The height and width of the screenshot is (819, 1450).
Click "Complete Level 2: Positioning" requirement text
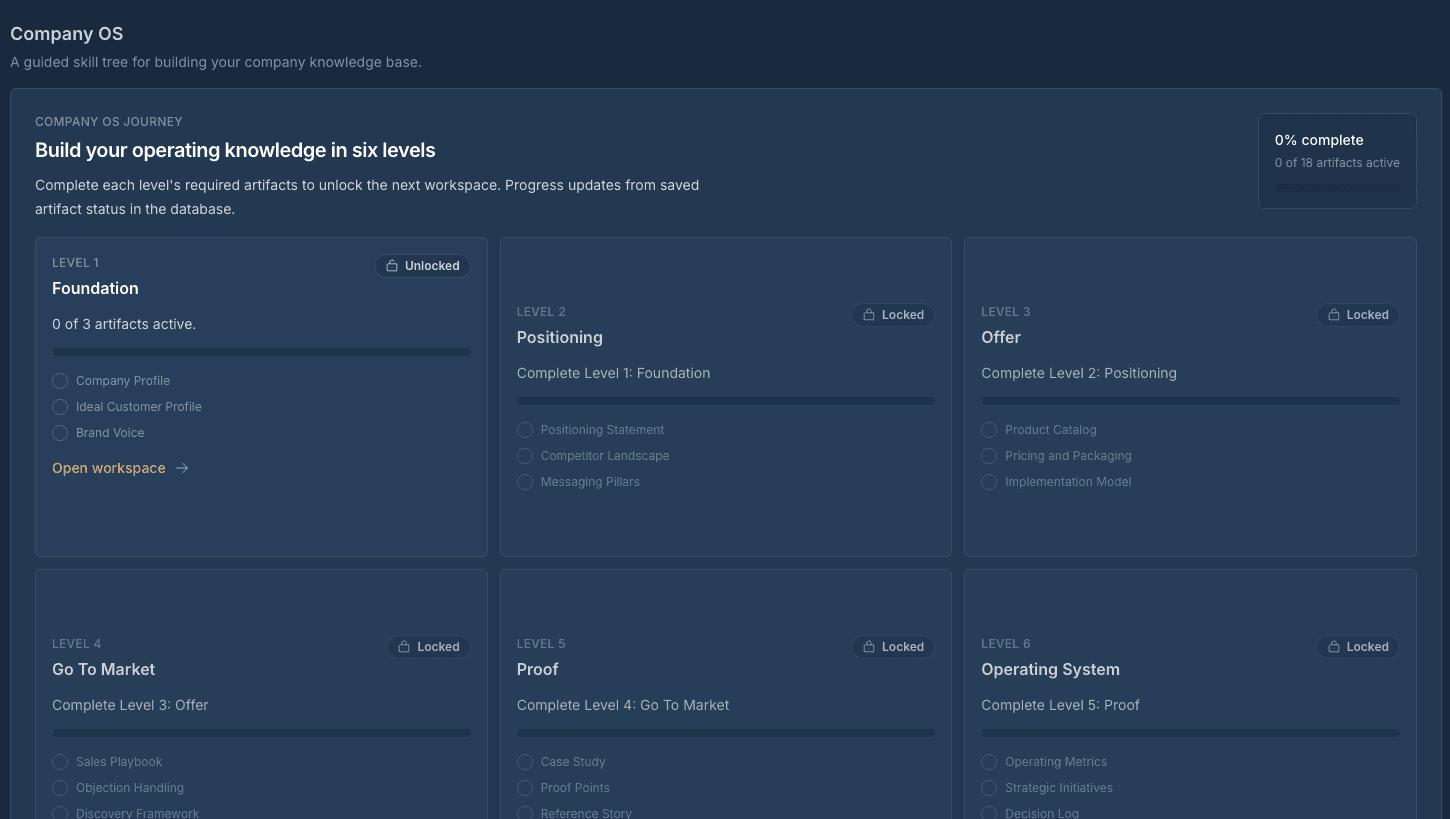(x=1079, y=373)
